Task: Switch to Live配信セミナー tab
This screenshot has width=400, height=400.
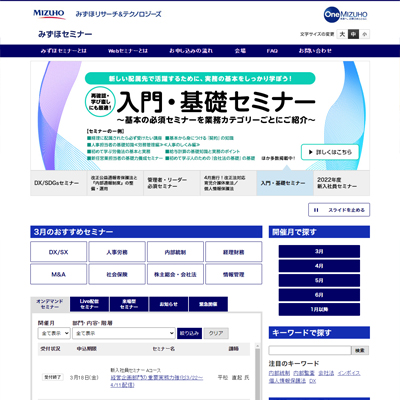Action: tap(89, 304)
